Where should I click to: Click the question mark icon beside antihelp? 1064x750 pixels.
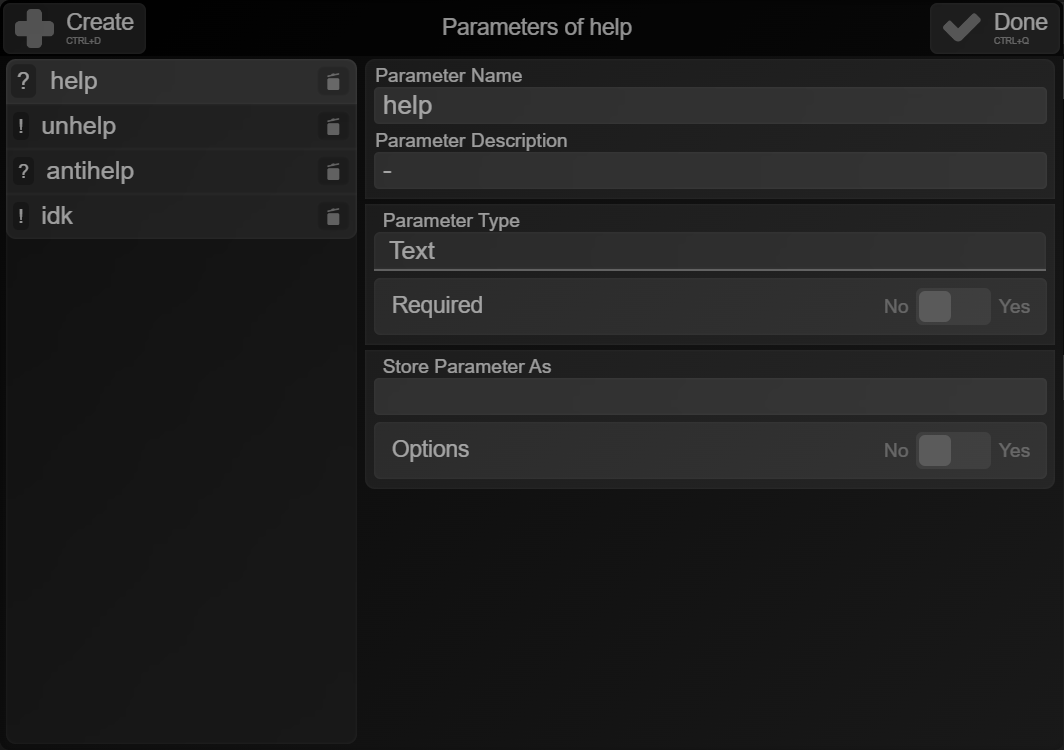(x=23, y=171)
